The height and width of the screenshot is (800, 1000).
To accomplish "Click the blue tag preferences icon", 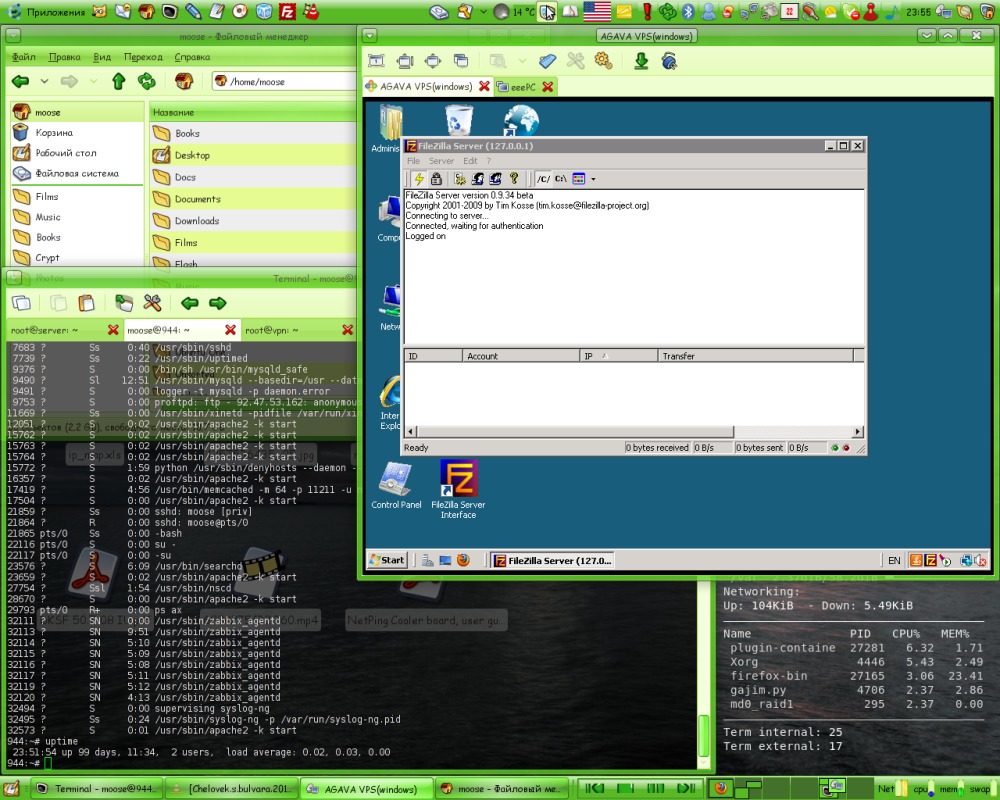I will [547, 61].
